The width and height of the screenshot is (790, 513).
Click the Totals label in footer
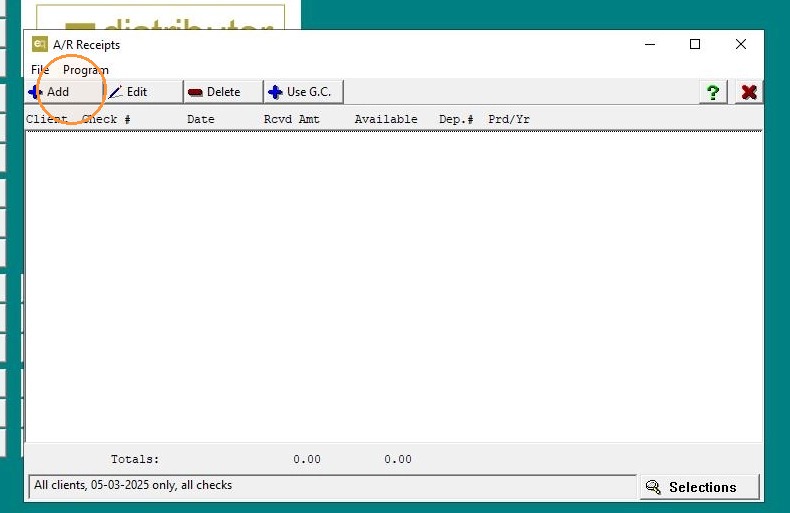135,459
